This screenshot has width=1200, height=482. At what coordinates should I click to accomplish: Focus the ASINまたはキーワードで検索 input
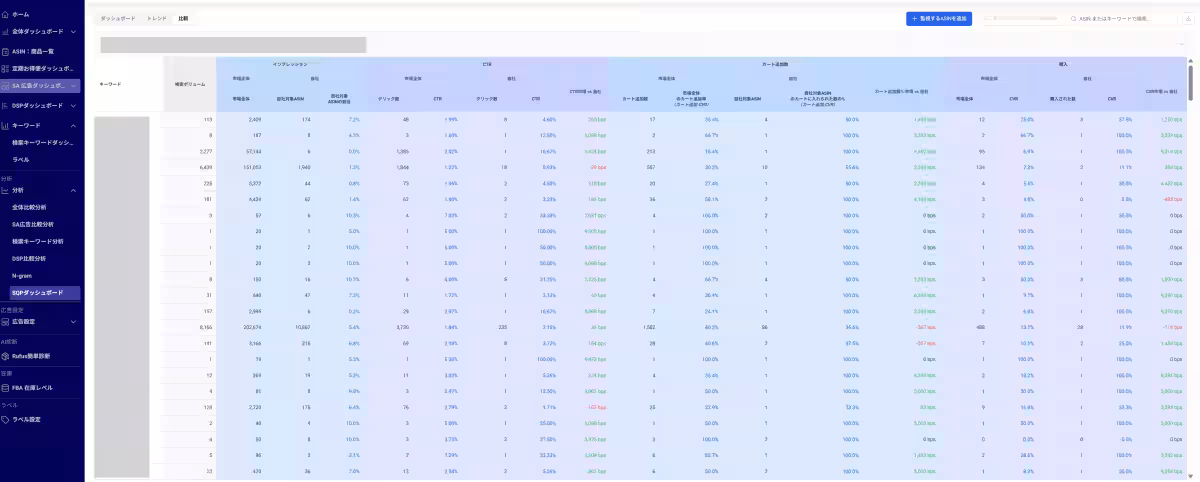(x=1126, y=18)
